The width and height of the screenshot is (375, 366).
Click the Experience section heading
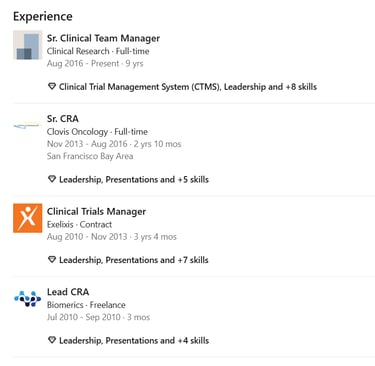click(x=43, y=16)
